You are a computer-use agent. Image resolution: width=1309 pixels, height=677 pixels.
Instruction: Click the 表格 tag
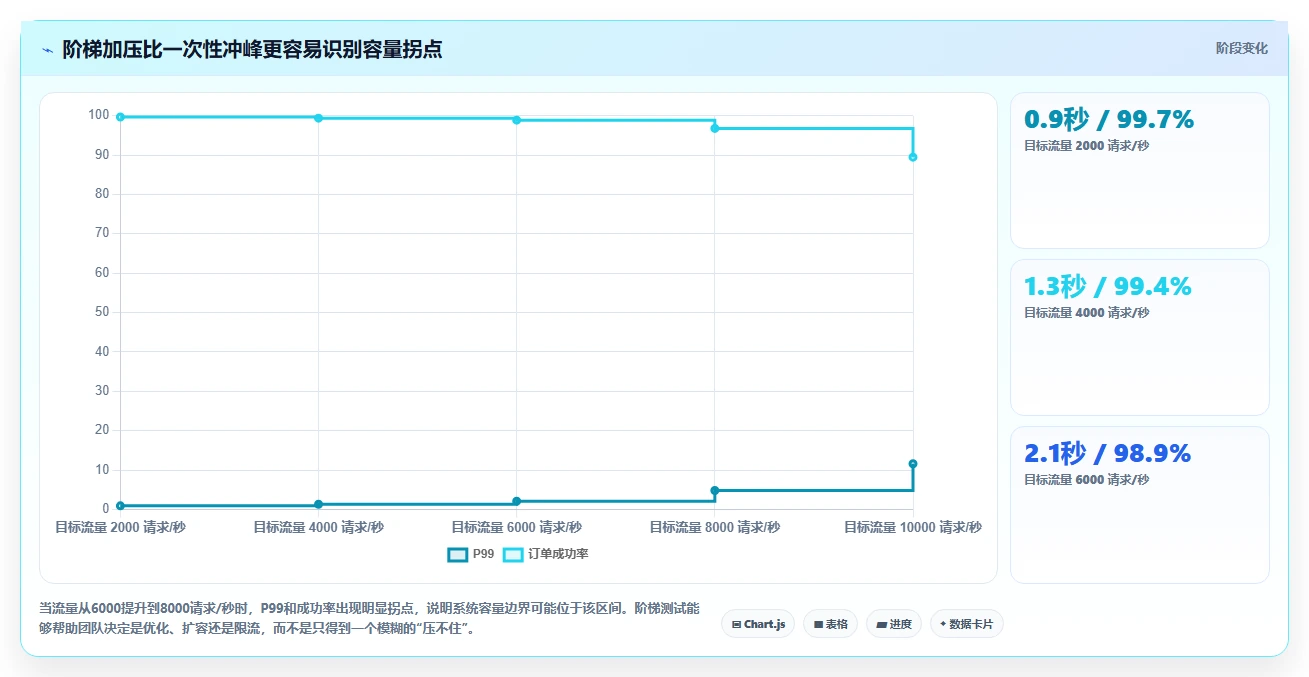click(830, 624)
